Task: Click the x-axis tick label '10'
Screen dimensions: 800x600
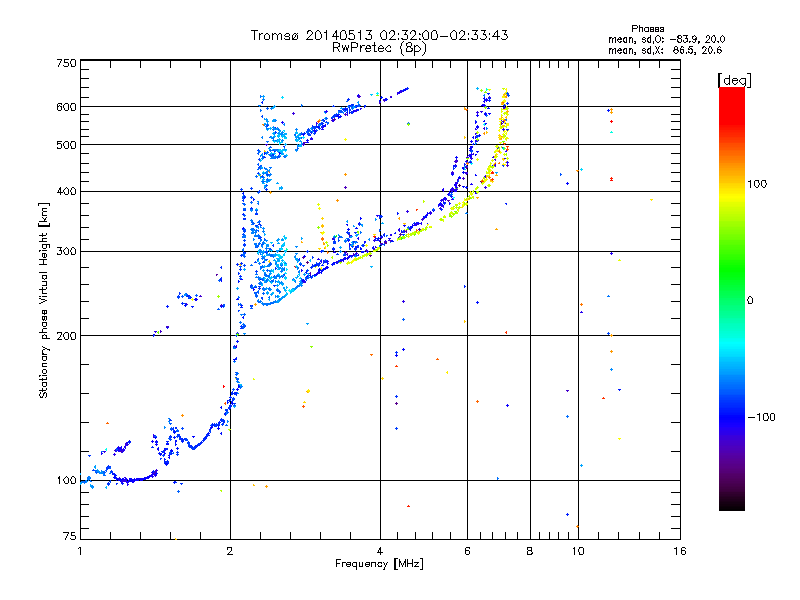Action: tap(578, 551)
